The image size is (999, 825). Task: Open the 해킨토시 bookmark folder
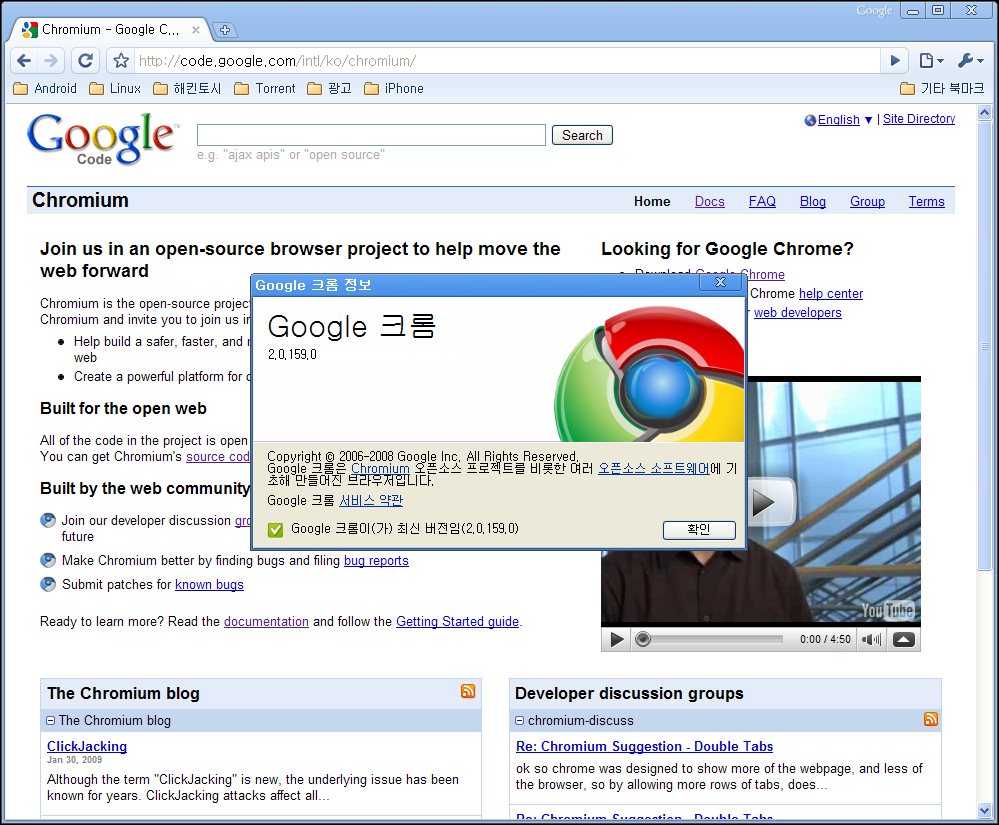coord(187,89)
